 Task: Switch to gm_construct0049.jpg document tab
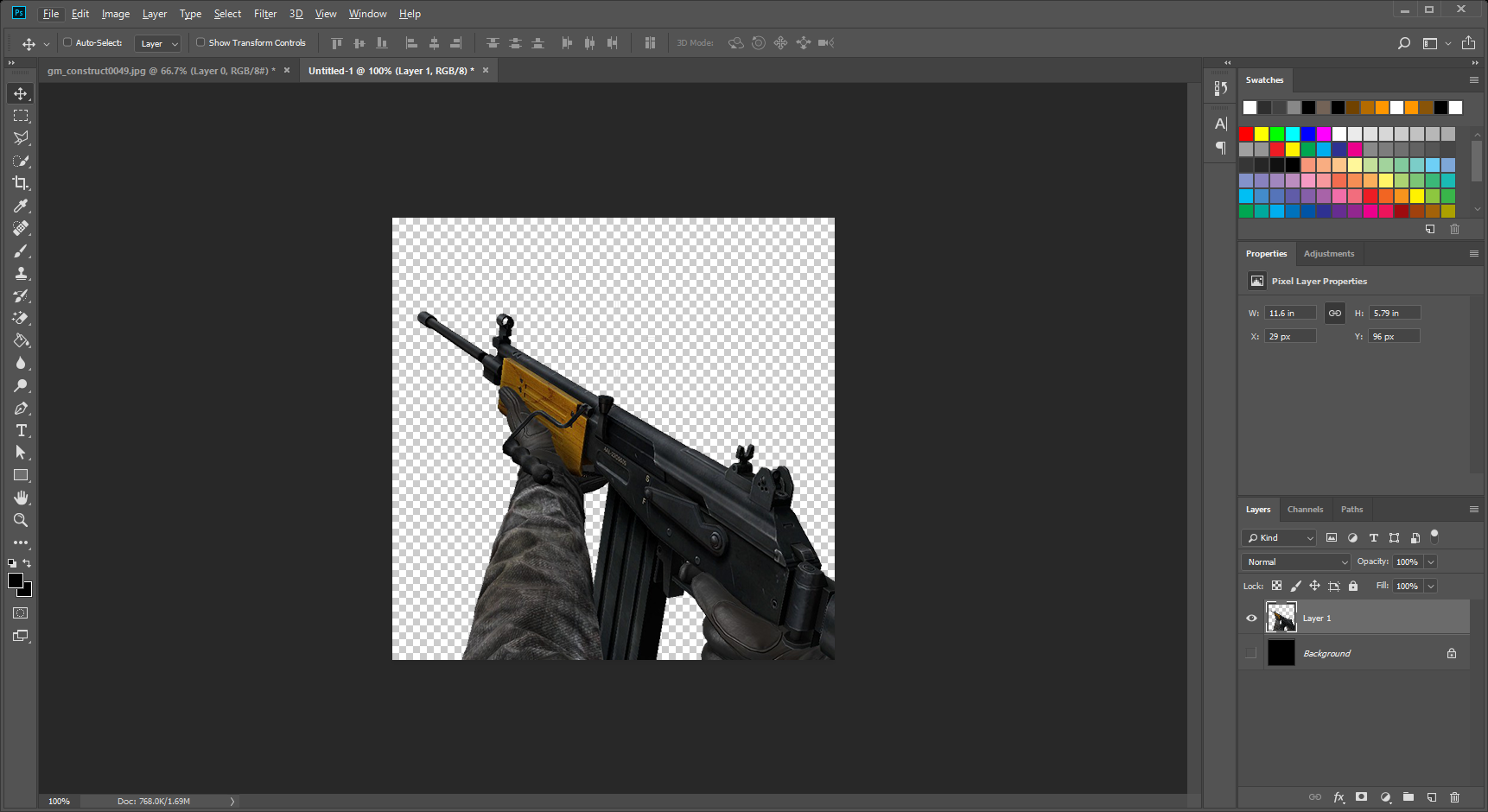[161, 71]
